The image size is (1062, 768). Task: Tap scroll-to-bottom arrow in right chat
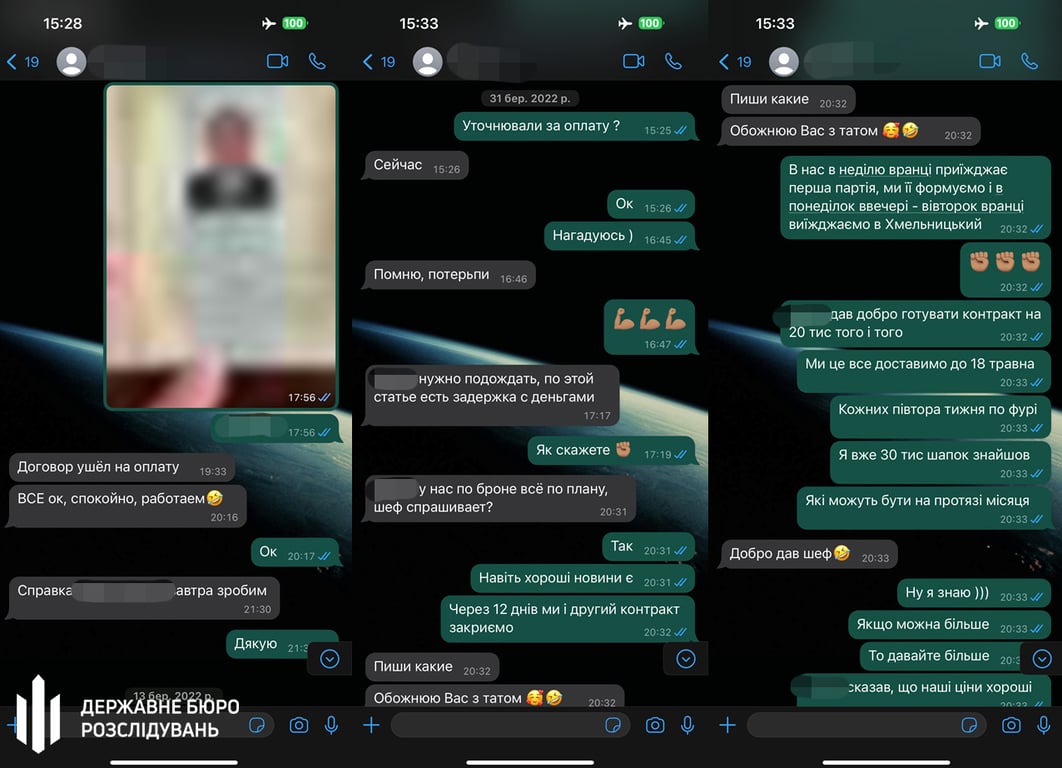click(1042, 658)
